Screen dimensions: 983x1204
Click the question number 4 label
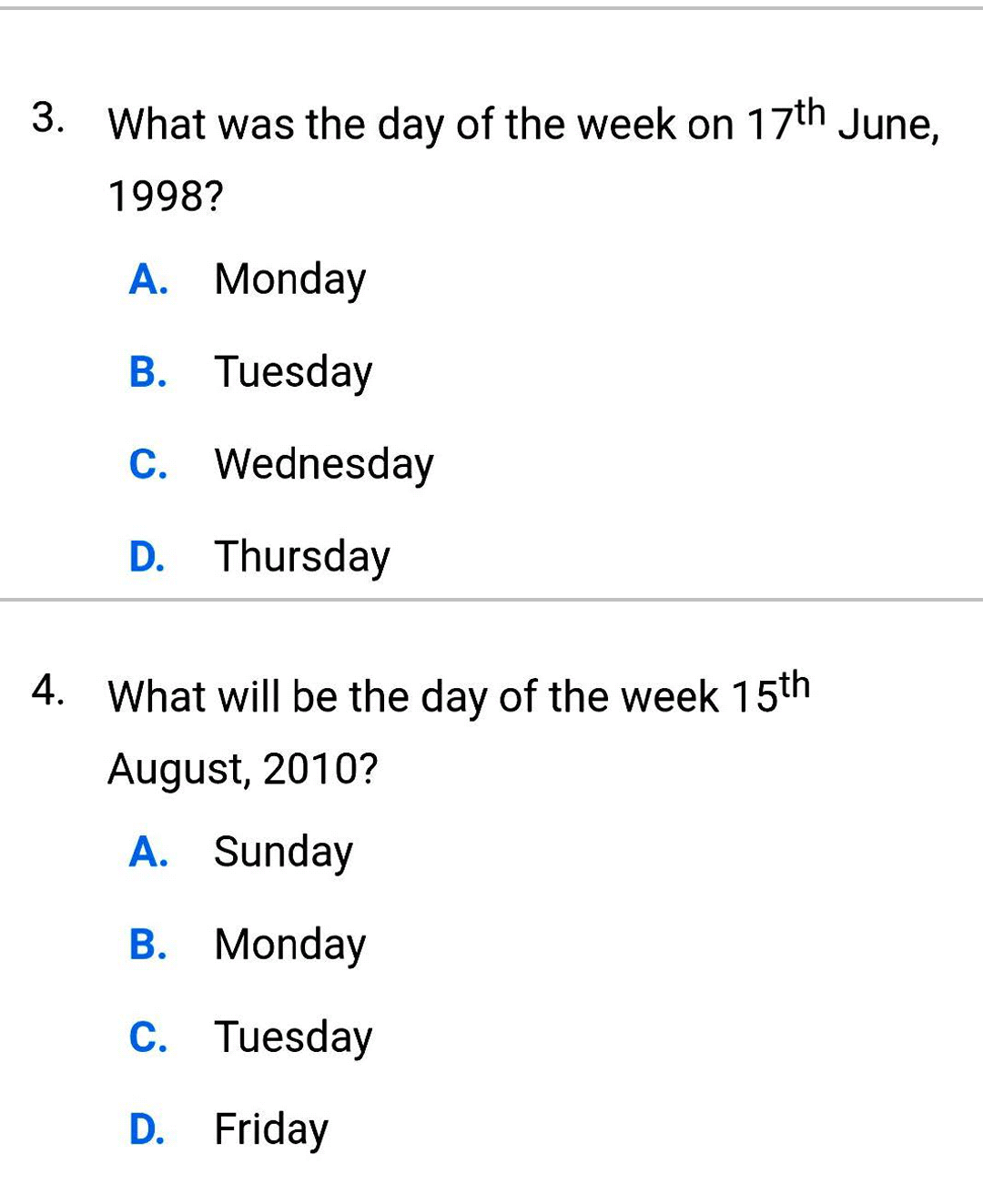[x=47, y=692]
